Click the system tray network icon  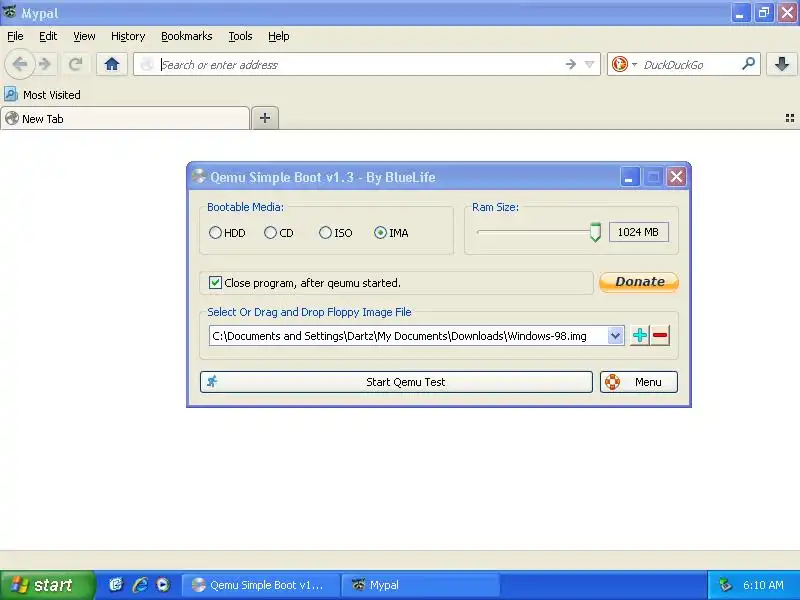click(726, 585)
